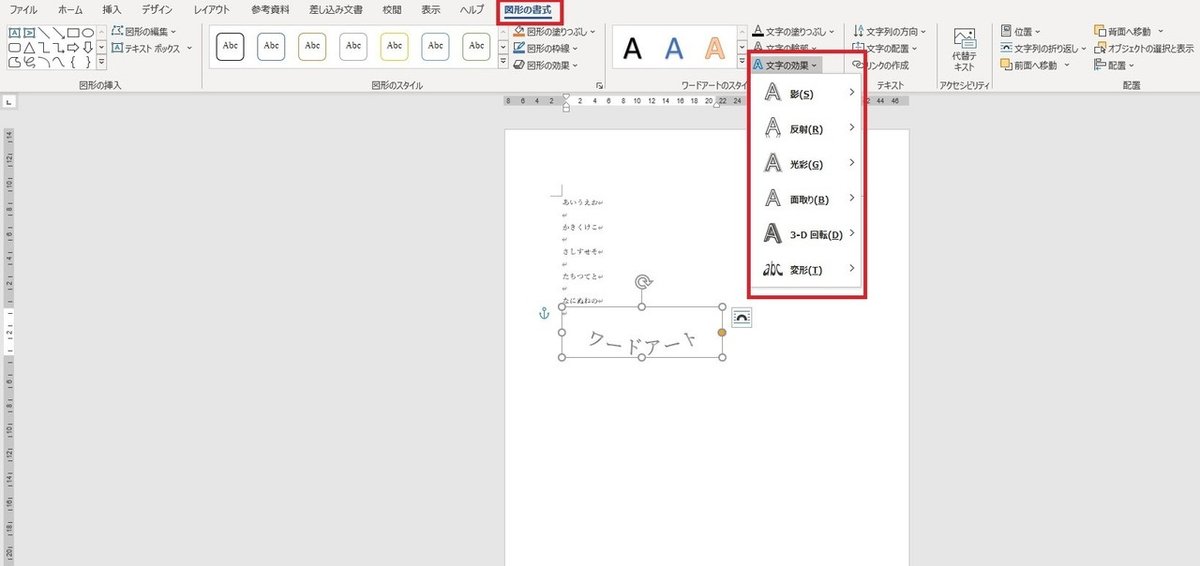Viewport: 1200px width, 566px height.
Task: Click the リンクの作成 button
Action: 880,65
